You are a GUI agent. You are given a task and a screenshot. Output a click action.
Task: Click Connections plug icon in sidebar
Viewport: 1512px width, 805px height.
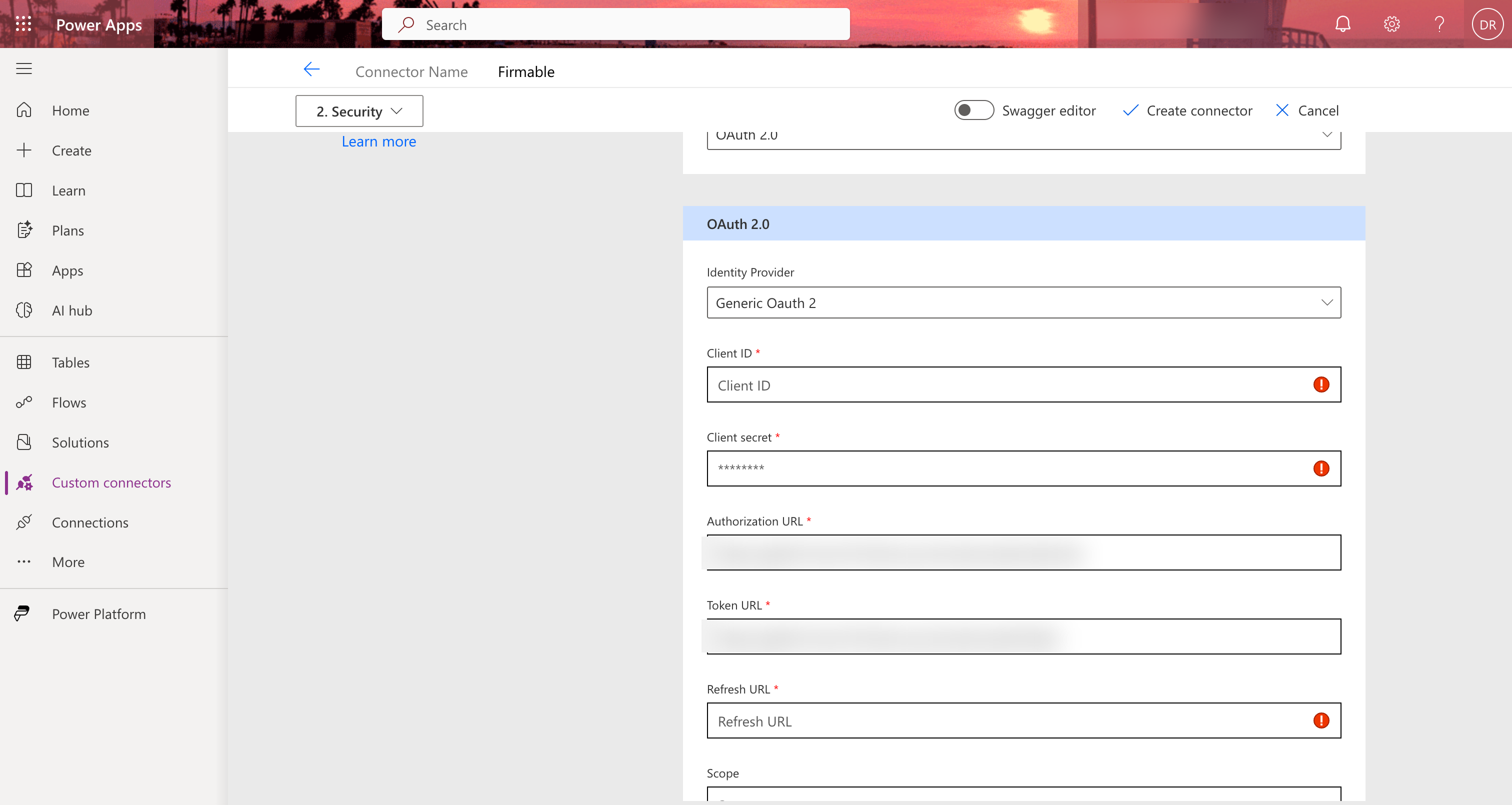pyautogui.click(x=24, y=522)
